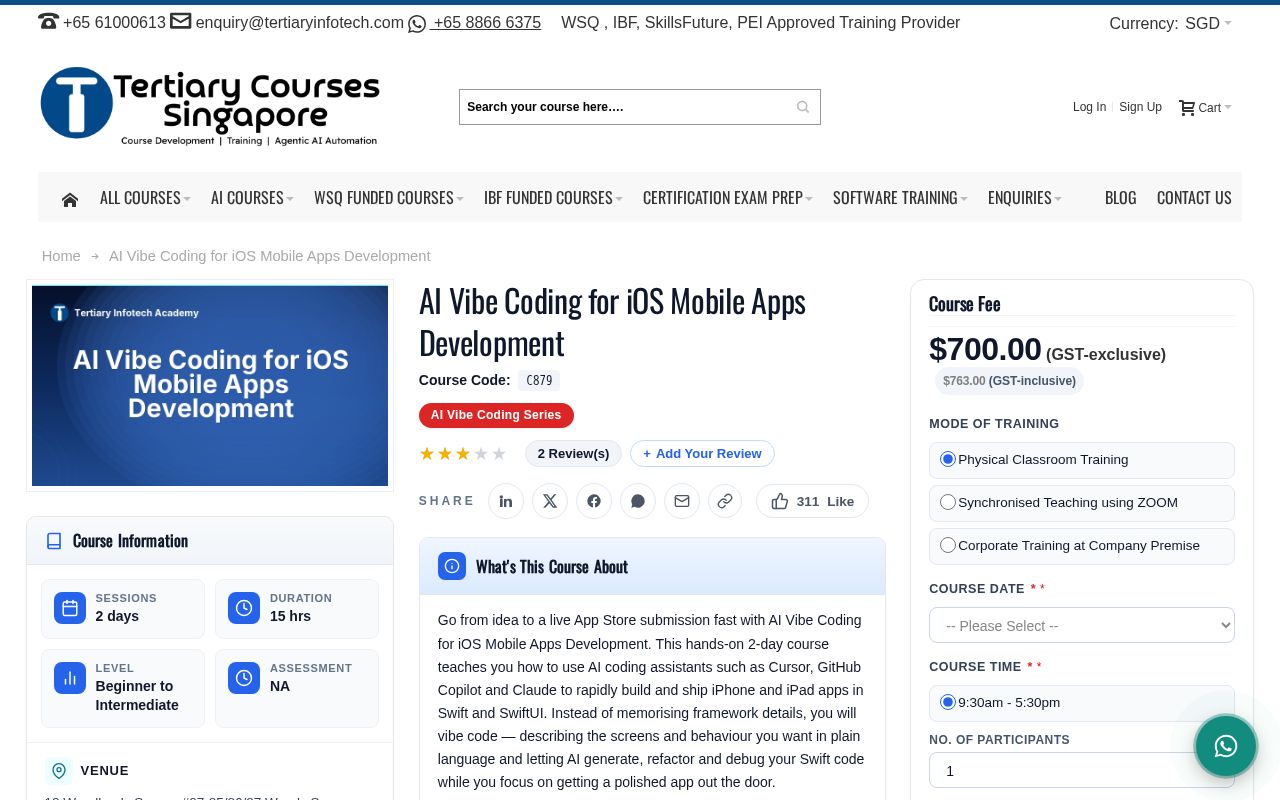Click the No. of Participants field
1280x800 pixels.
point(1082,770)
